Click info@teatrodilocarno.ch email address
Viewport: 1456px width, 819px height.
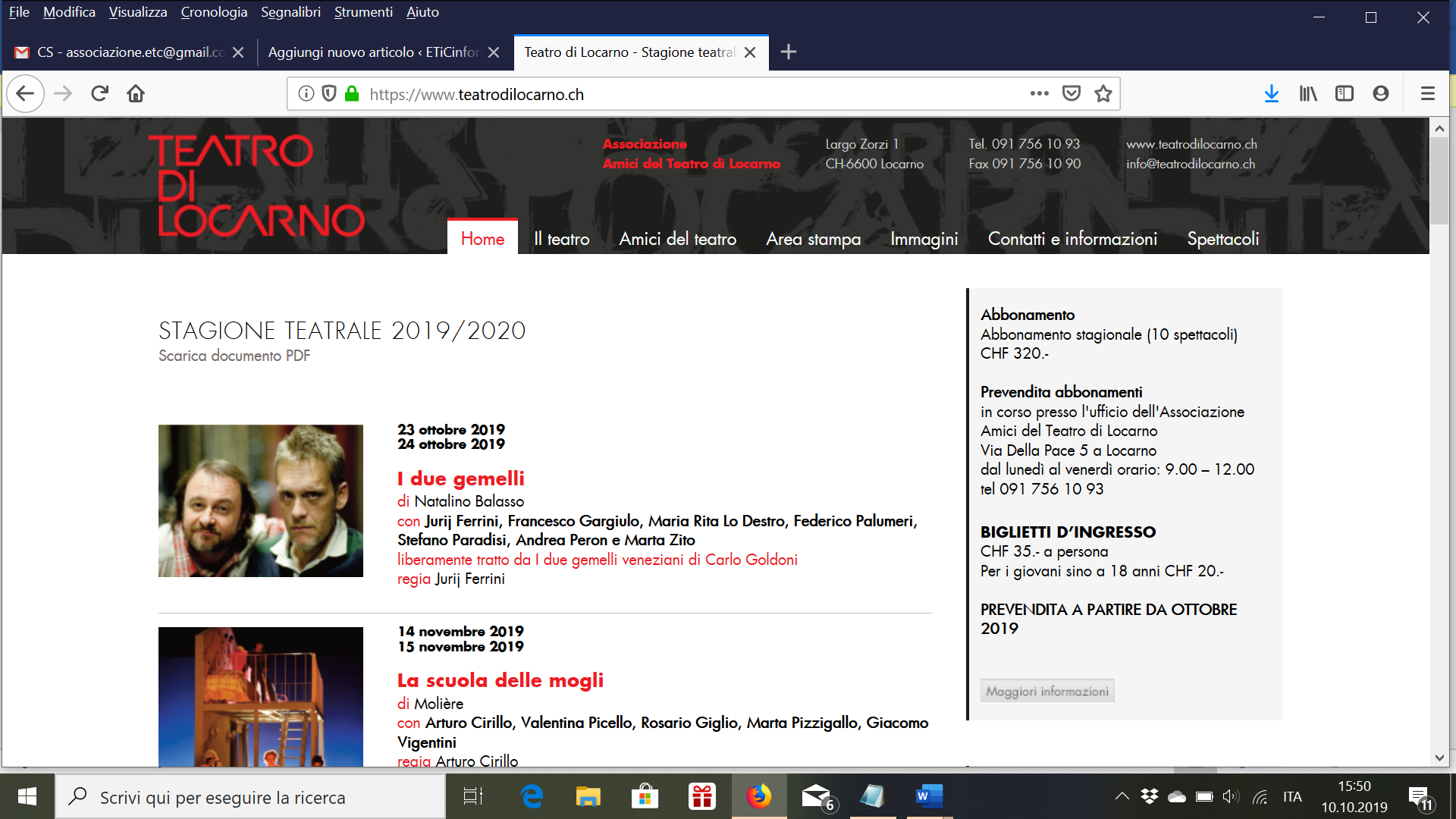1191,164
